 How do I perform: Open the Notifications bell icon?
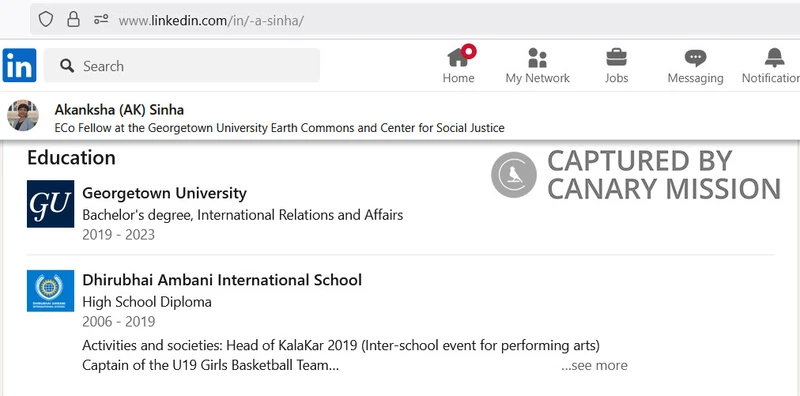774,57
